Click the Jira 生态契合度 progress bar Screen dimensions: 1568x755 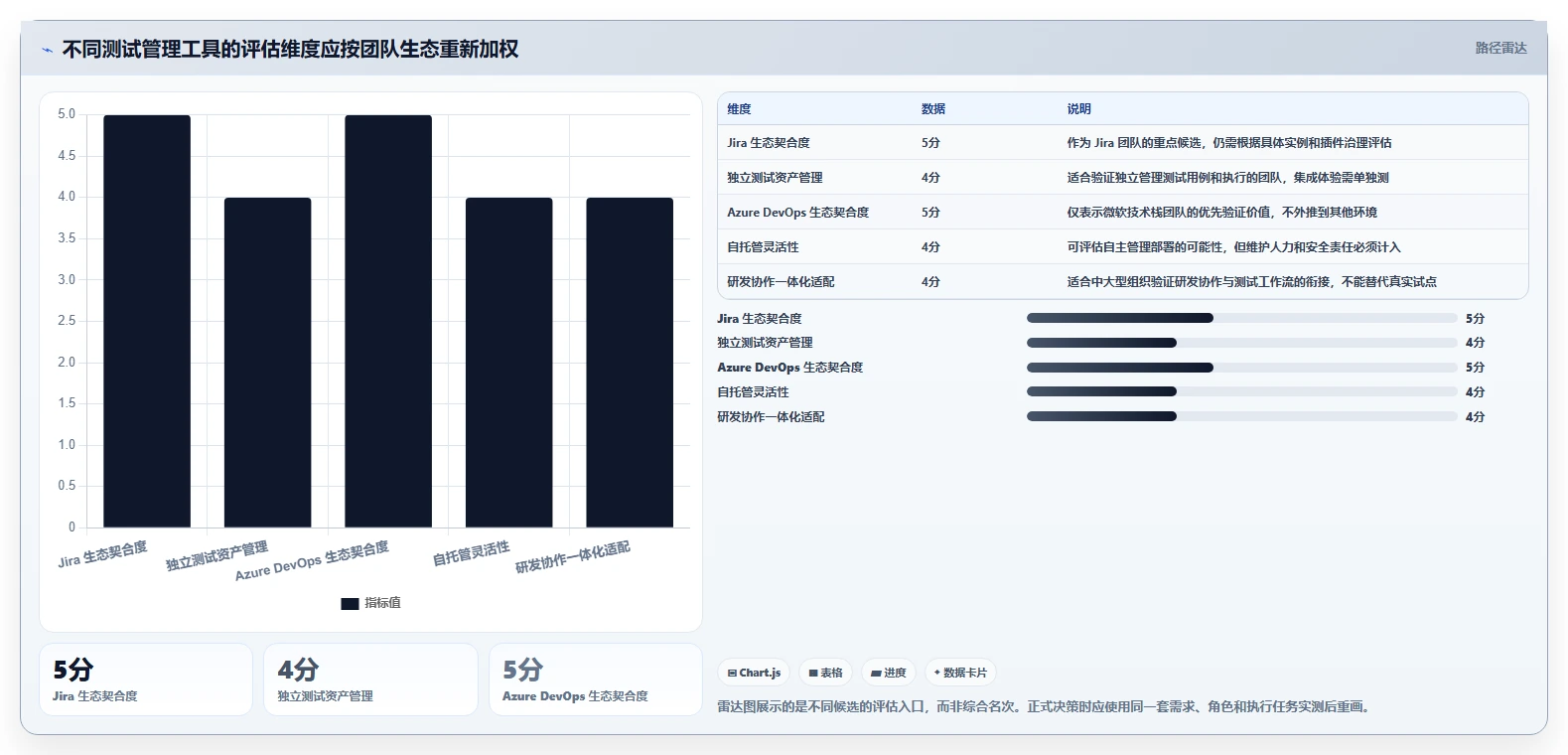(x=1241, y=318)
